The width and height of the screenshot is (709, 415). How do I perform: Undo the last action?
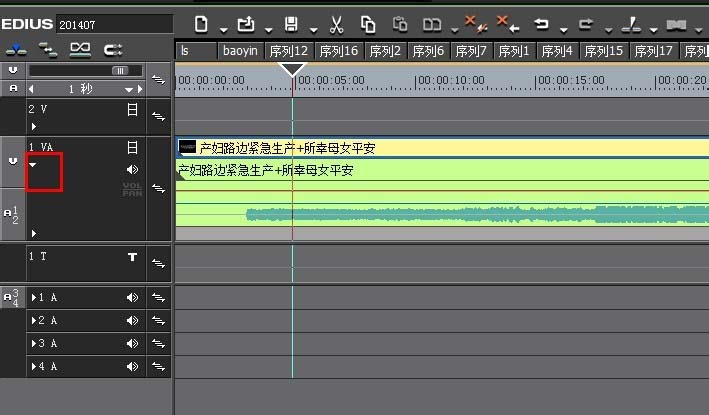click(541, 24)
